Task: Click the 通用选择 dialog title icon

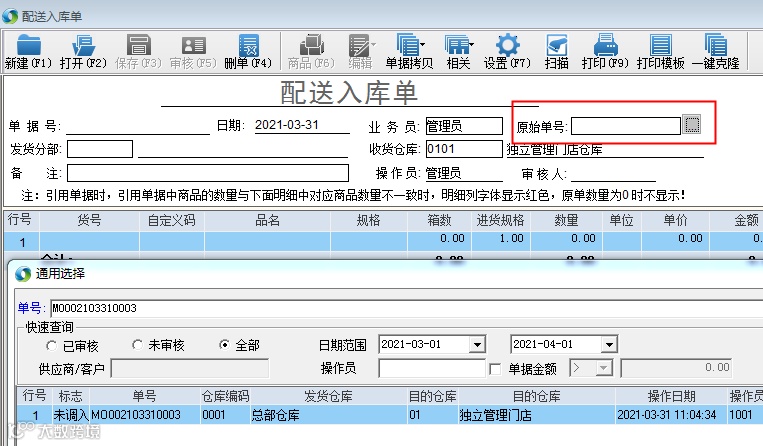Action: (23, 274)
